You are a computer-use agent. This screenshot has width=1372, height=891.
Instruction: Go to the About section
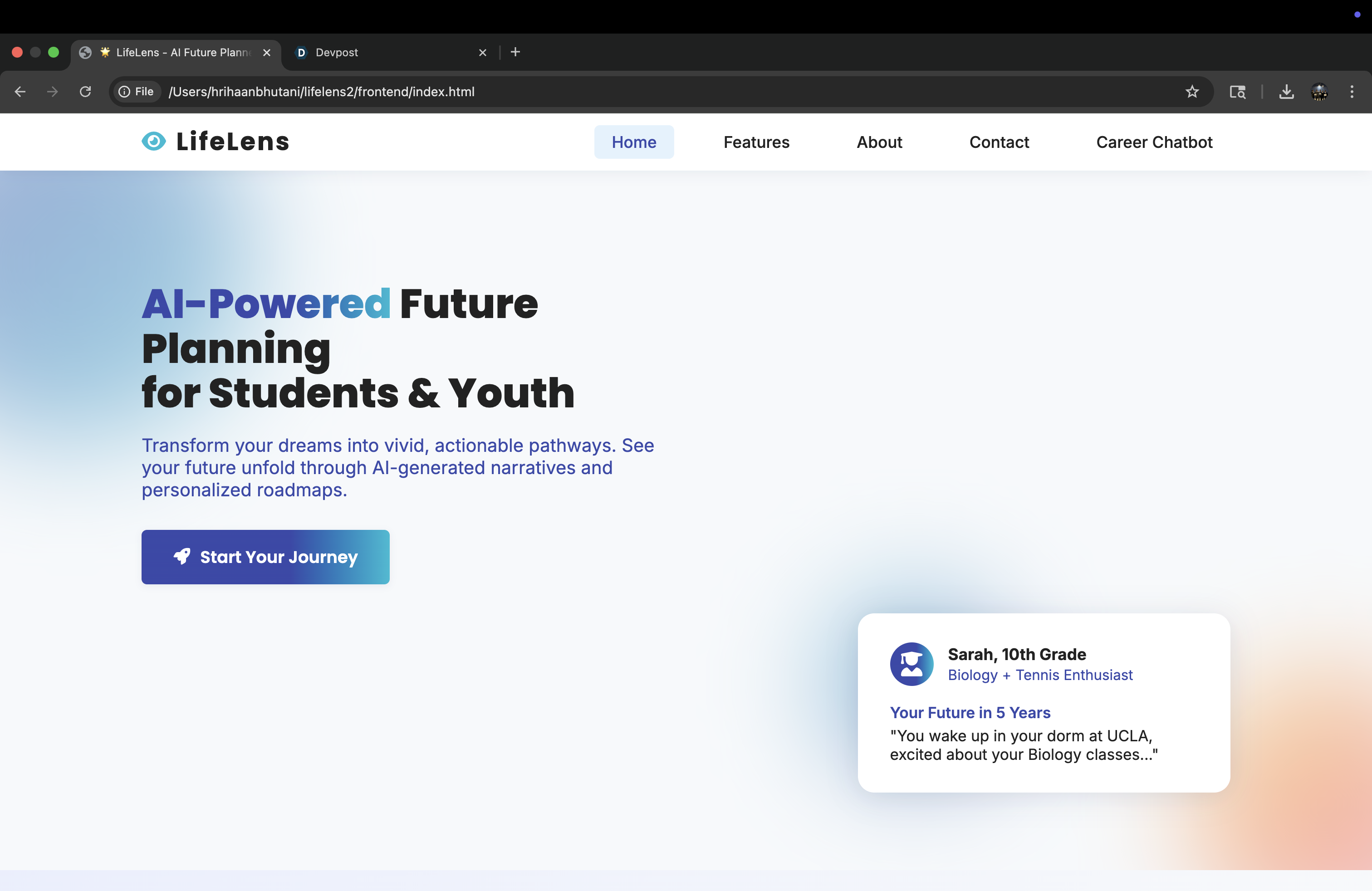[x=879, y=142]
